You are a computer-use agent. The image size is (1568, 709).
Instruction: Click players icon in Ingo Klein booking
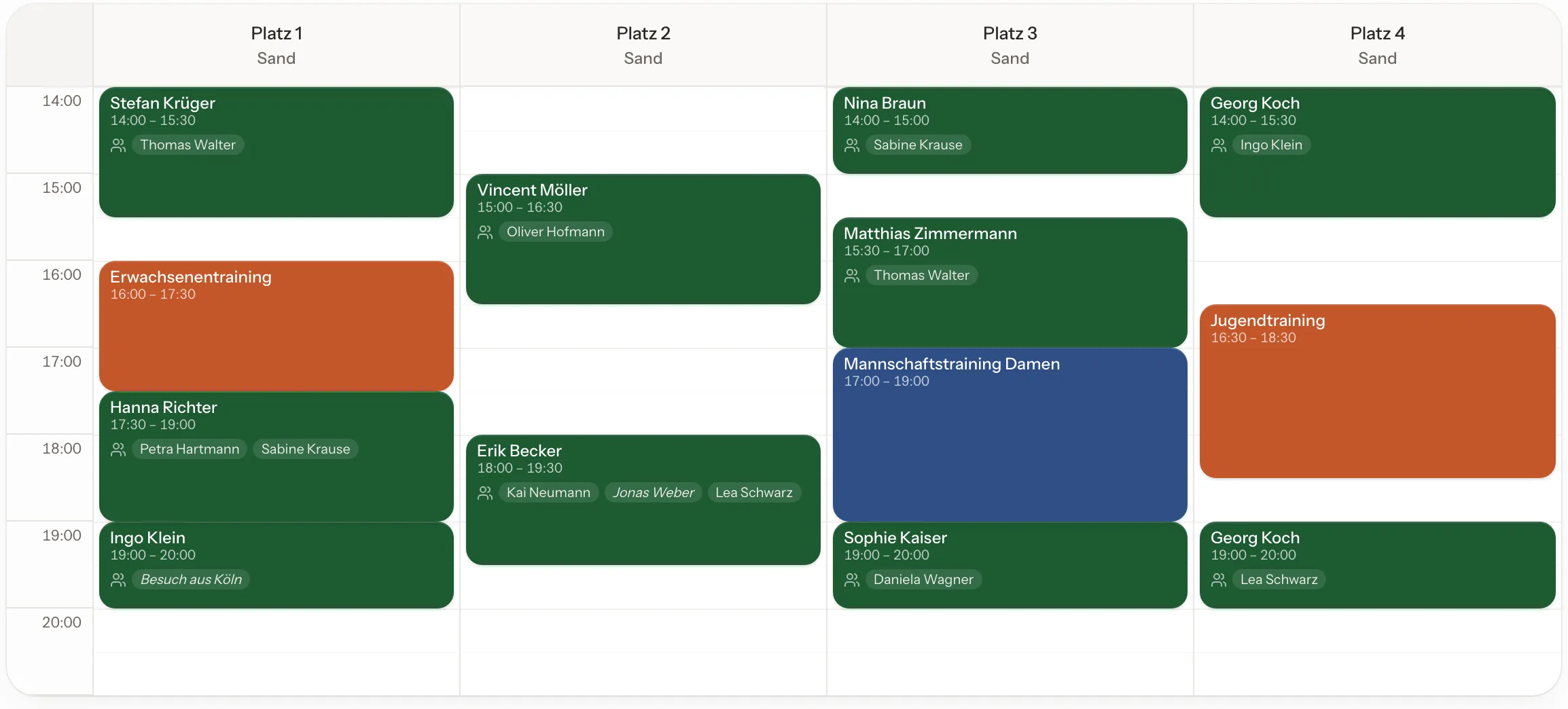(x=118, y=580)
